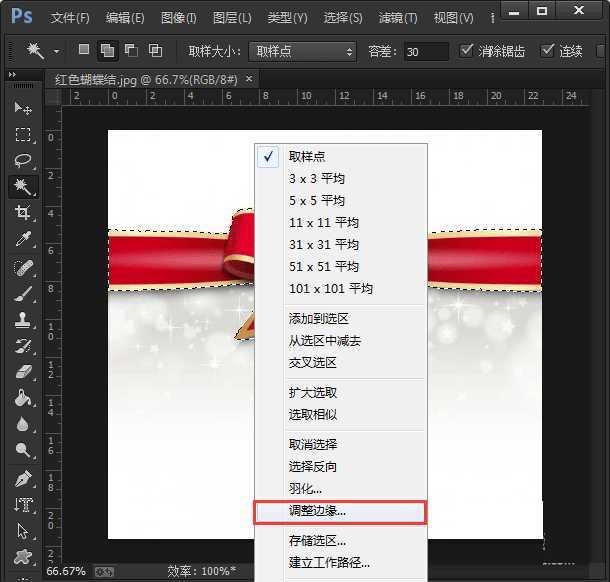Choose 羽化... from the context menu
610x582 pixels.
coord(305,489)
